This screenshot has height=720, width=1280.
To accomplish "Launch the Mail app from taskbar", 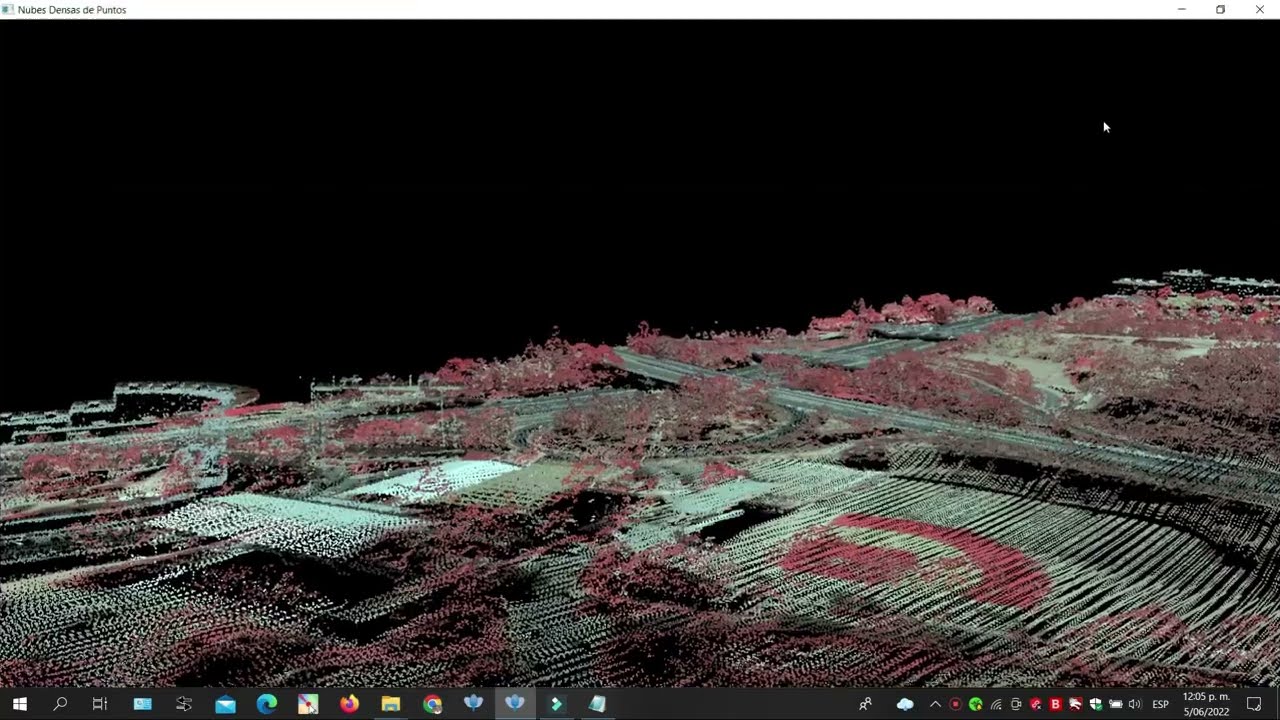I will tap(226, 704).
